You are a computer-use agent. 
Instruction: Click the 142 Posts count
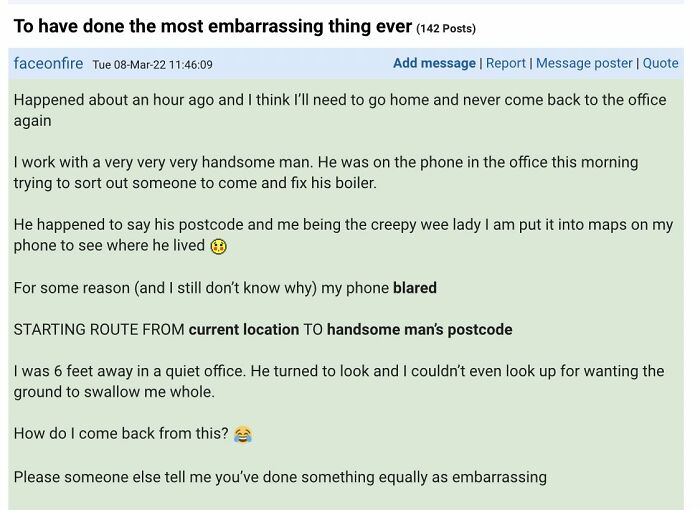(x=446, y=28)
